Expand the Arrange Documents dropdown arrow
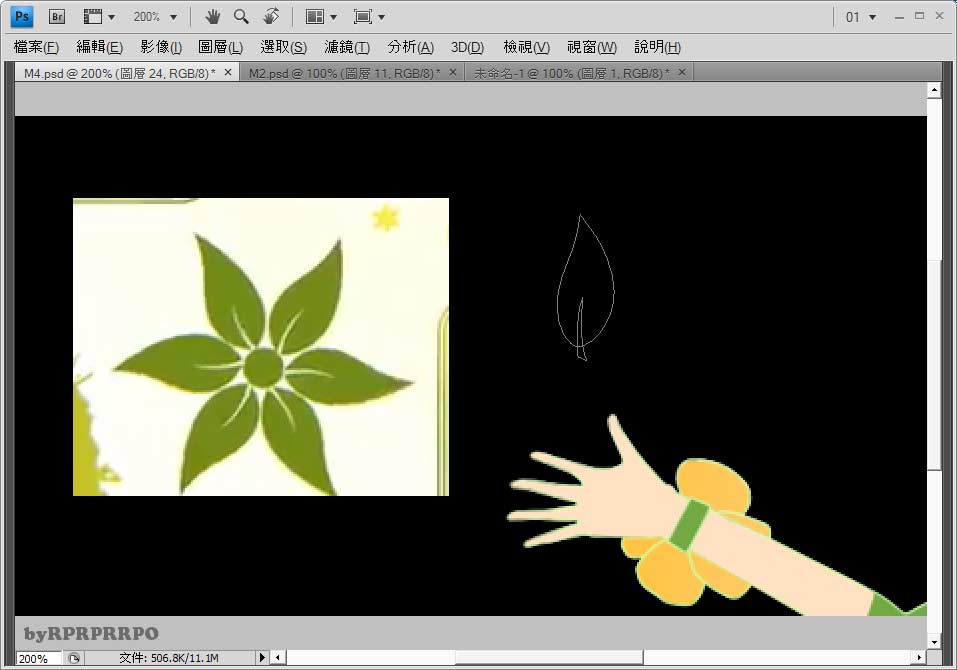957x670 pixels. click(x=333, y=17)
